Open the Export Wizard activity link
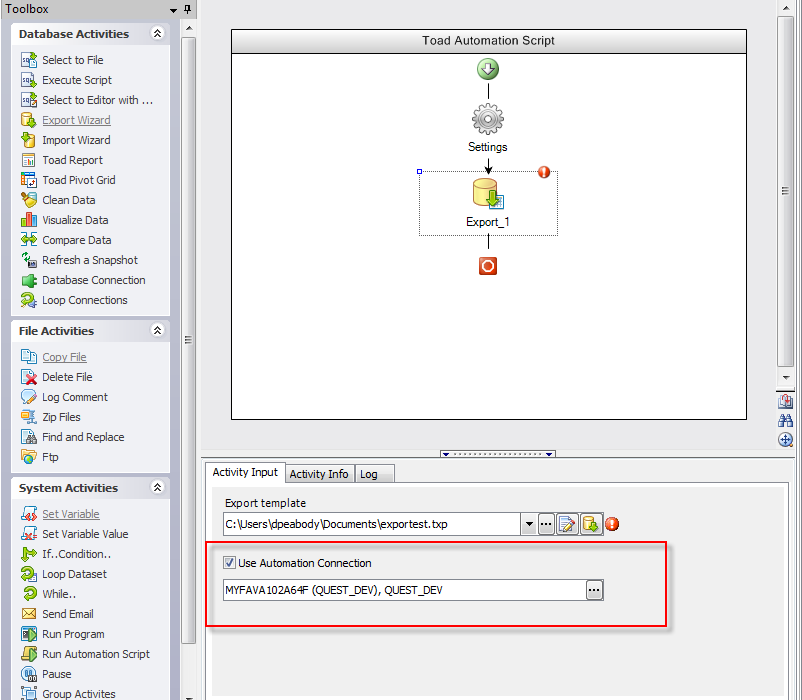Screen dimensions: 802x700 76,120
